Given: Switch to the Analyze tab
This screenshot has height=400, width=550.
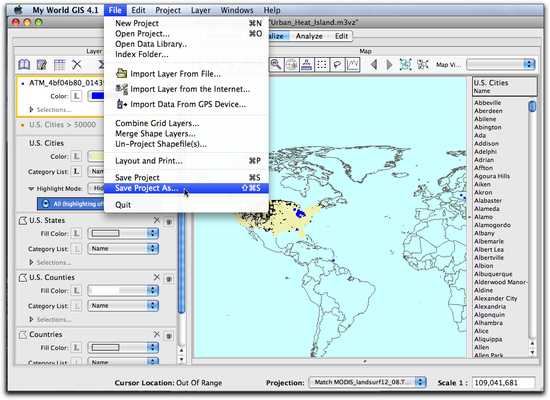Looking at the screenshot, I should pyautogui.click(x=309, y=36).
